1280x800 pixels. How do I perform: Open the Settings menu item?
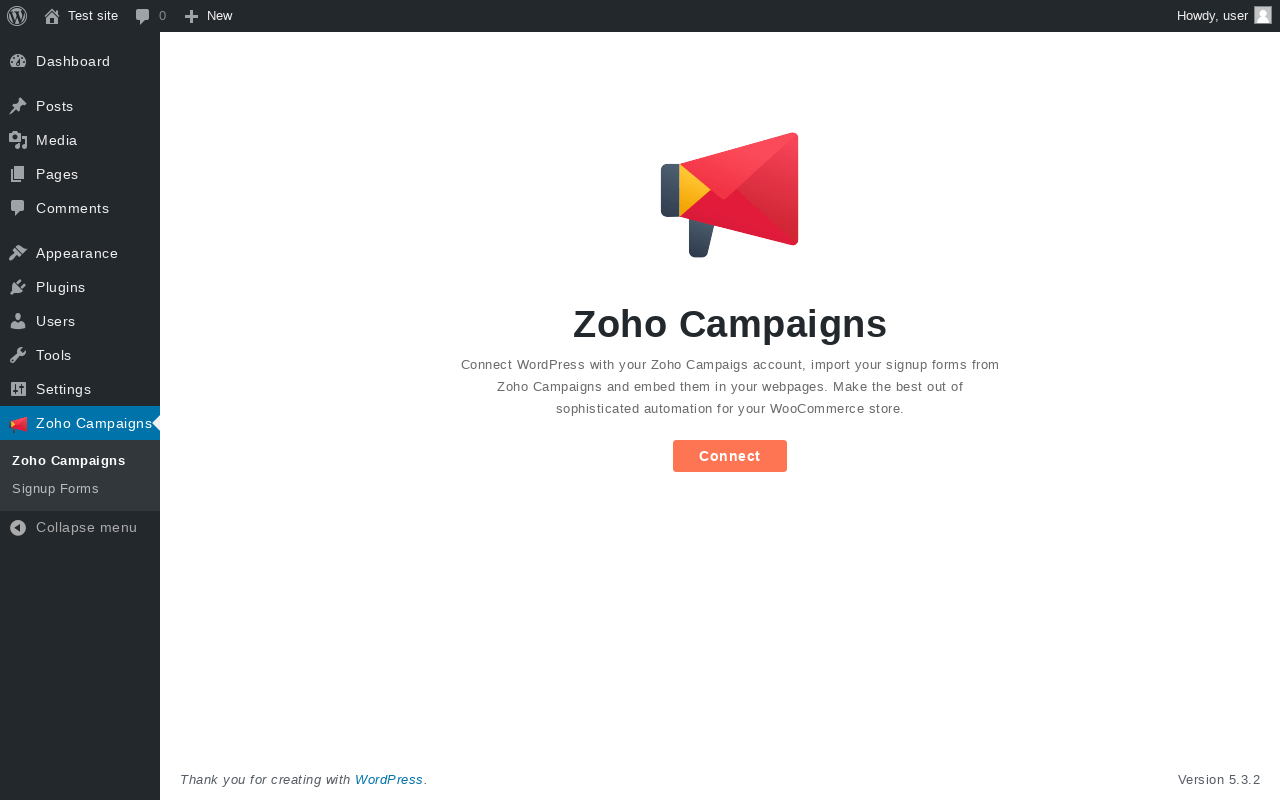[80, 389]
